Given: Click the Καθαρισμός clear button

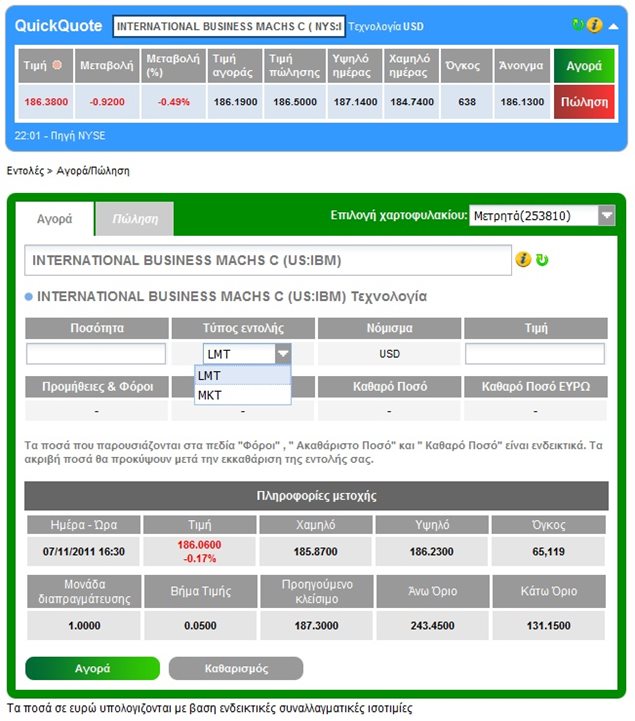Looking at the screenshot, I should [x=236, y=668].
